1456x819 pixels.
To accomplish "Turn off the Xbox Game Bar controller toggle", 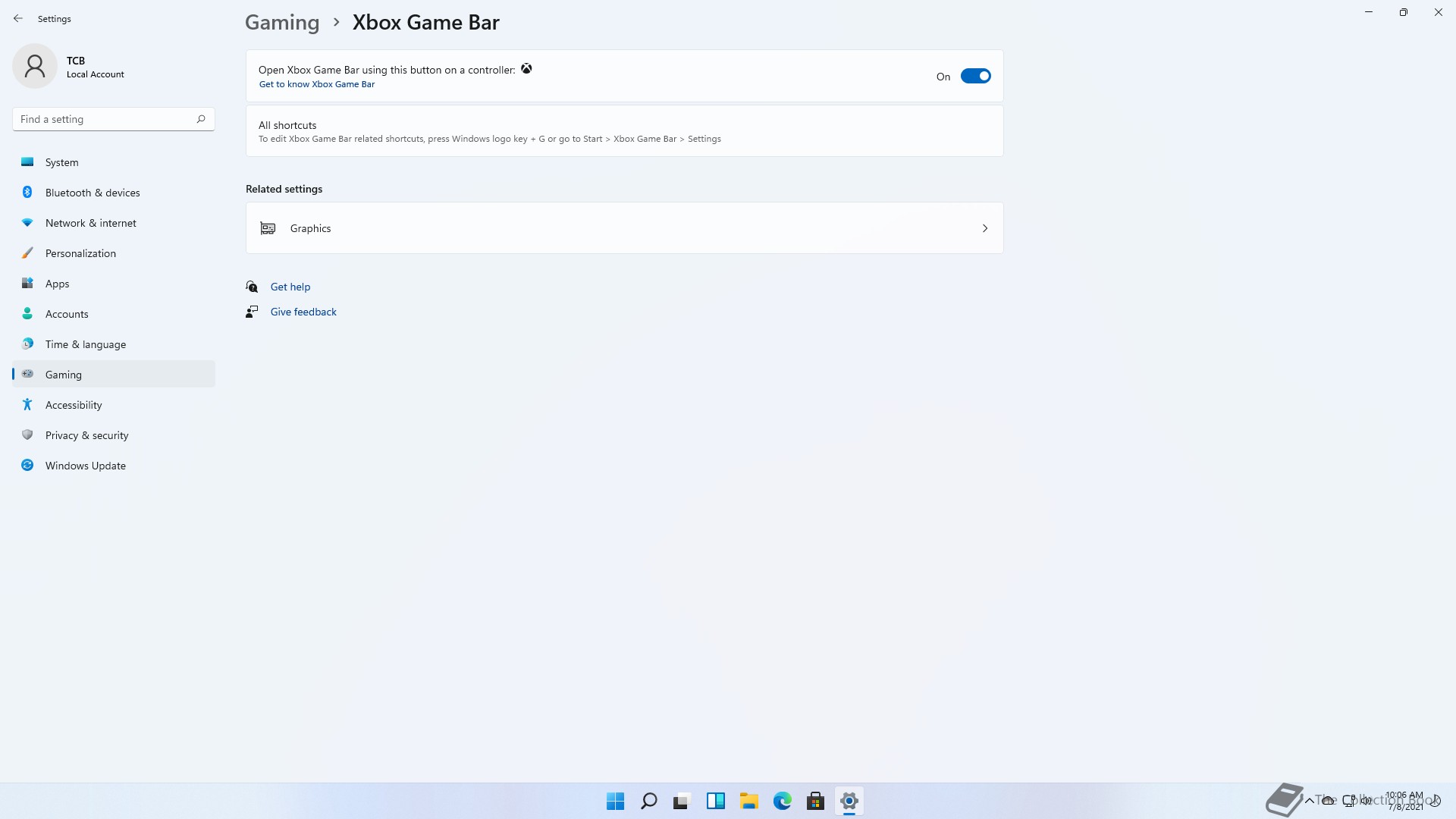I will coord(975,76).
